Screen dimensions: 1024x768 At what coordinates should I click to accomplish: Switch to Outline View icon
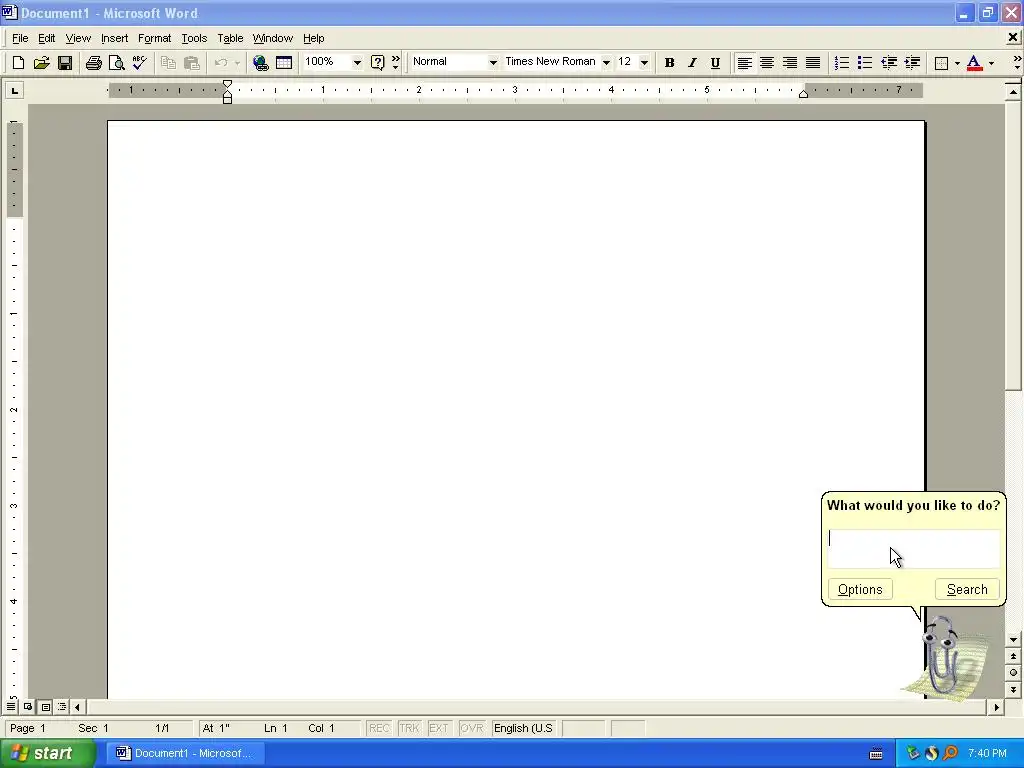click(x=62, y=707)
